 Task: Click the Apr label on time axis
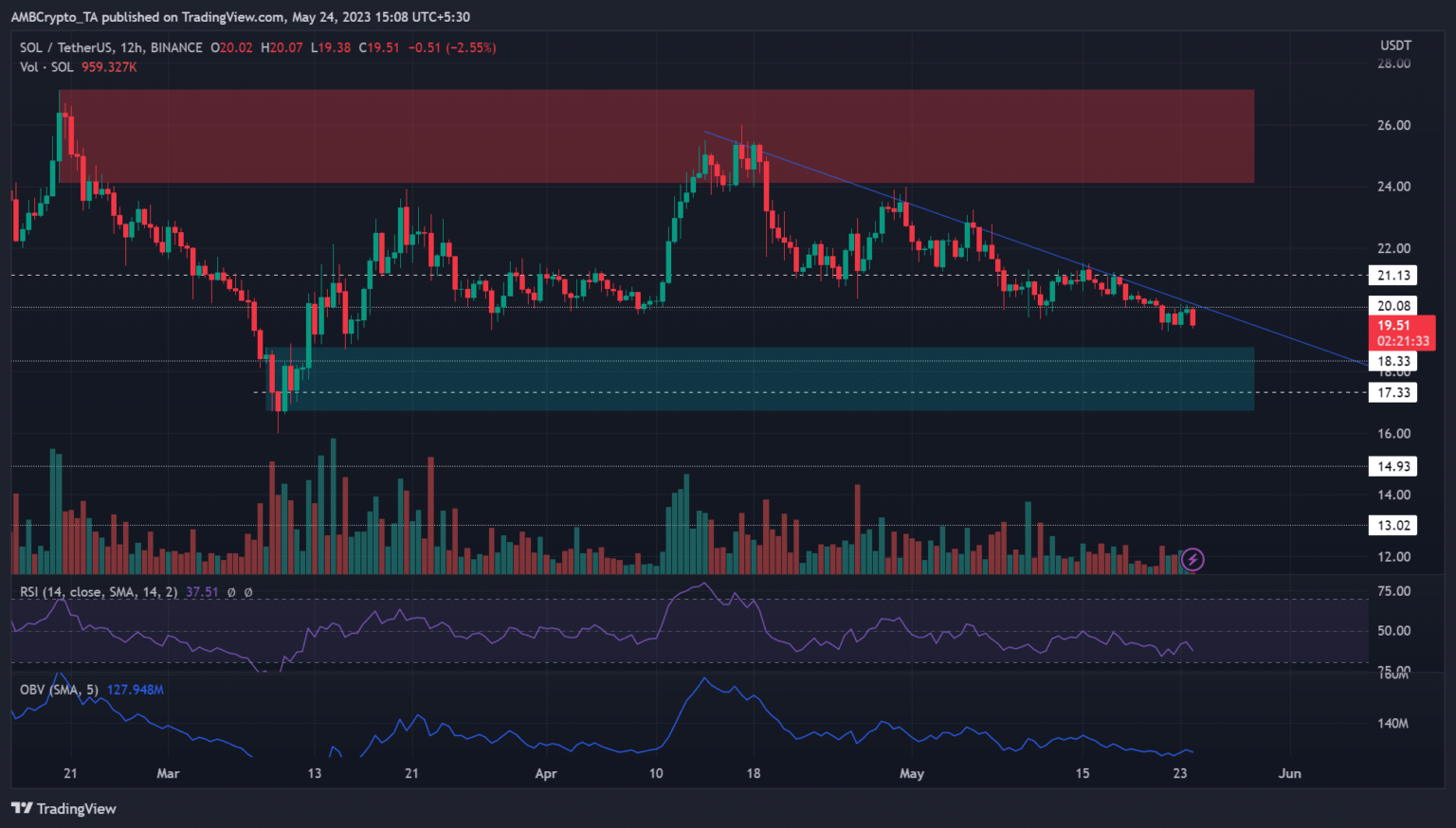[x=545, y=774]
